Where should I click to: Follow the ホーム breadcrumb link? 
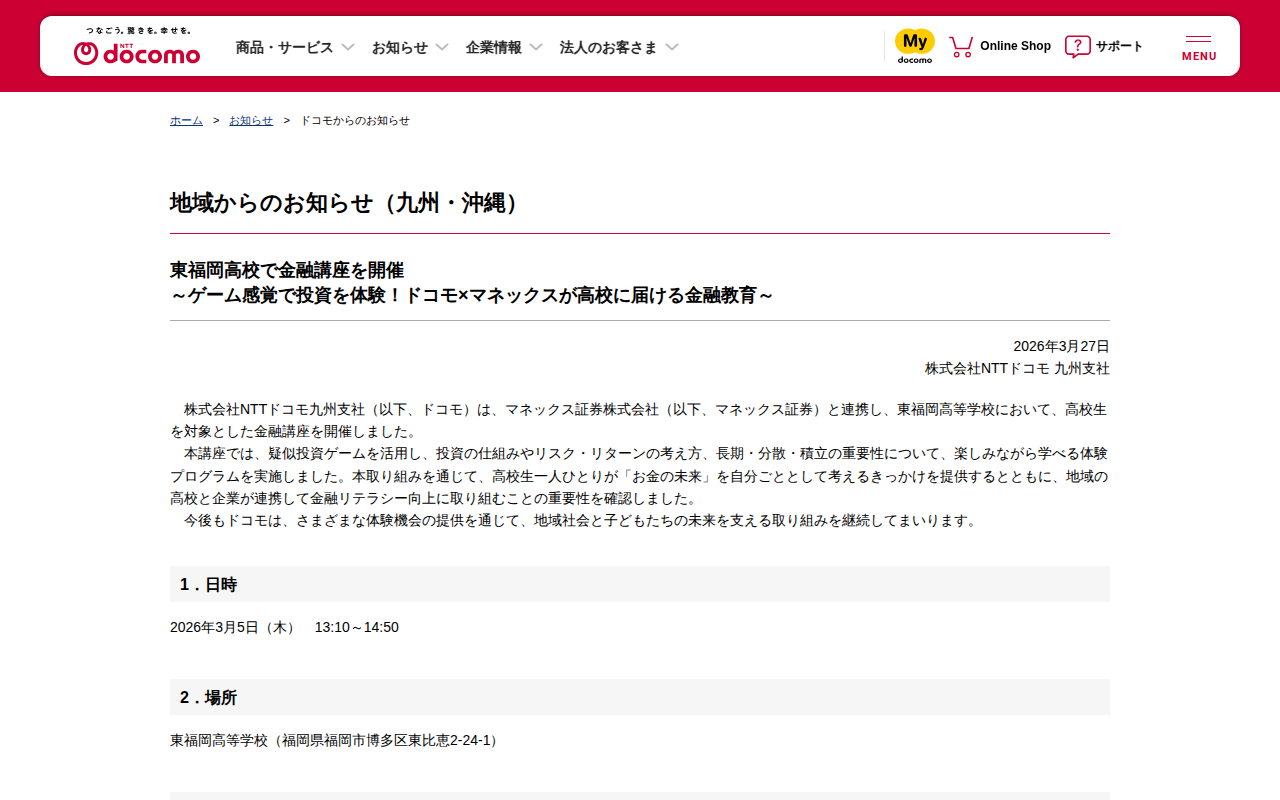[186, 120]
